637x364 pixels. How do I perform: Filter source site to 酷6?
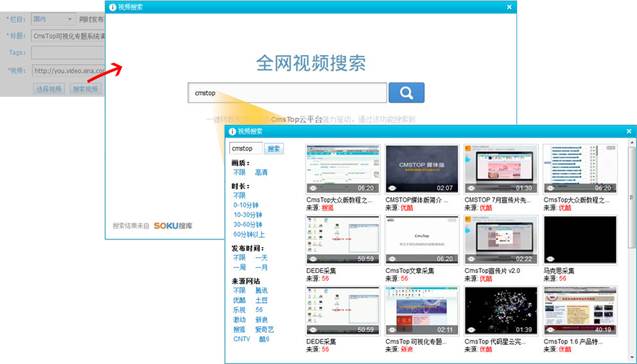[264, 339]
